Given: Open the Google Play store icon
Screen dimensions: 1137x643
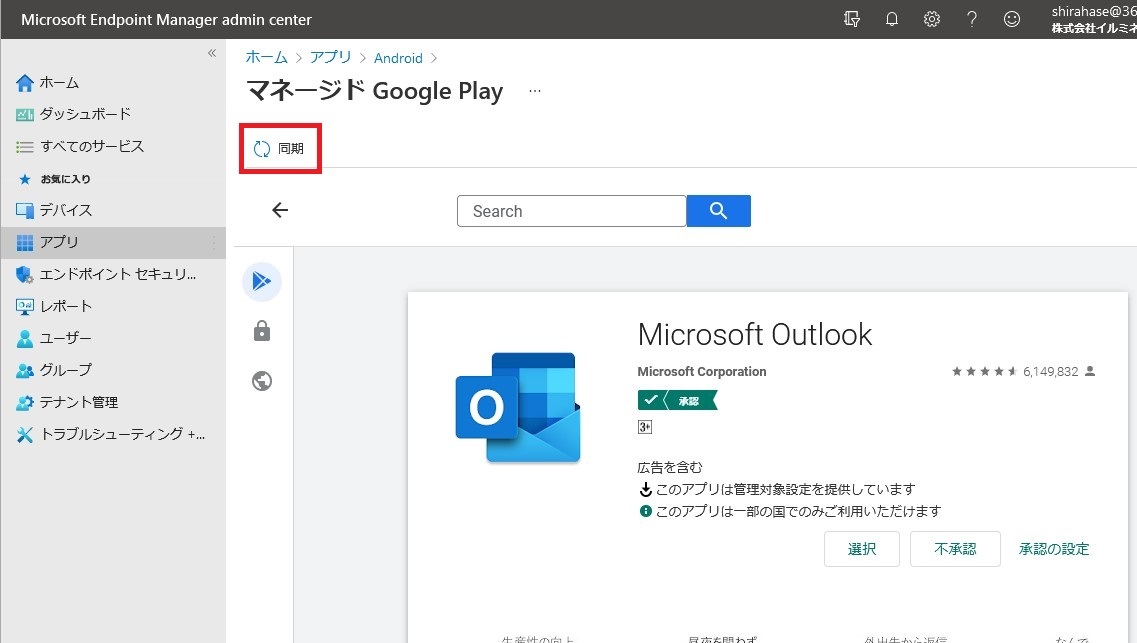Looking at the screenshot, I should pos(262,281).
